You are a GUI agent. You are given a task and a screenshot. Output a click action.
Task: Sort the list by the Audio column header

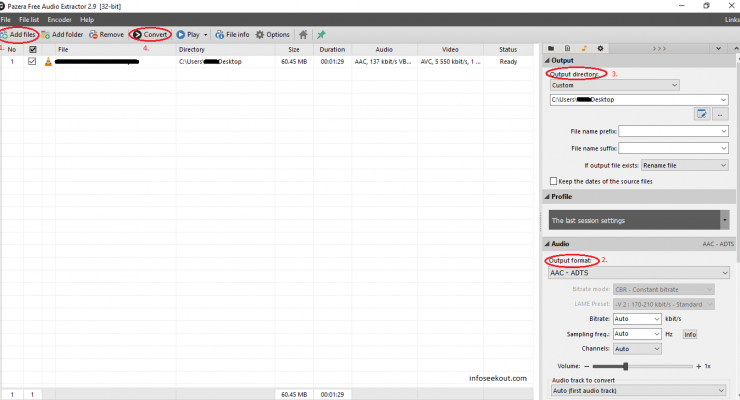pyautogui.click(x=384, y=50)
